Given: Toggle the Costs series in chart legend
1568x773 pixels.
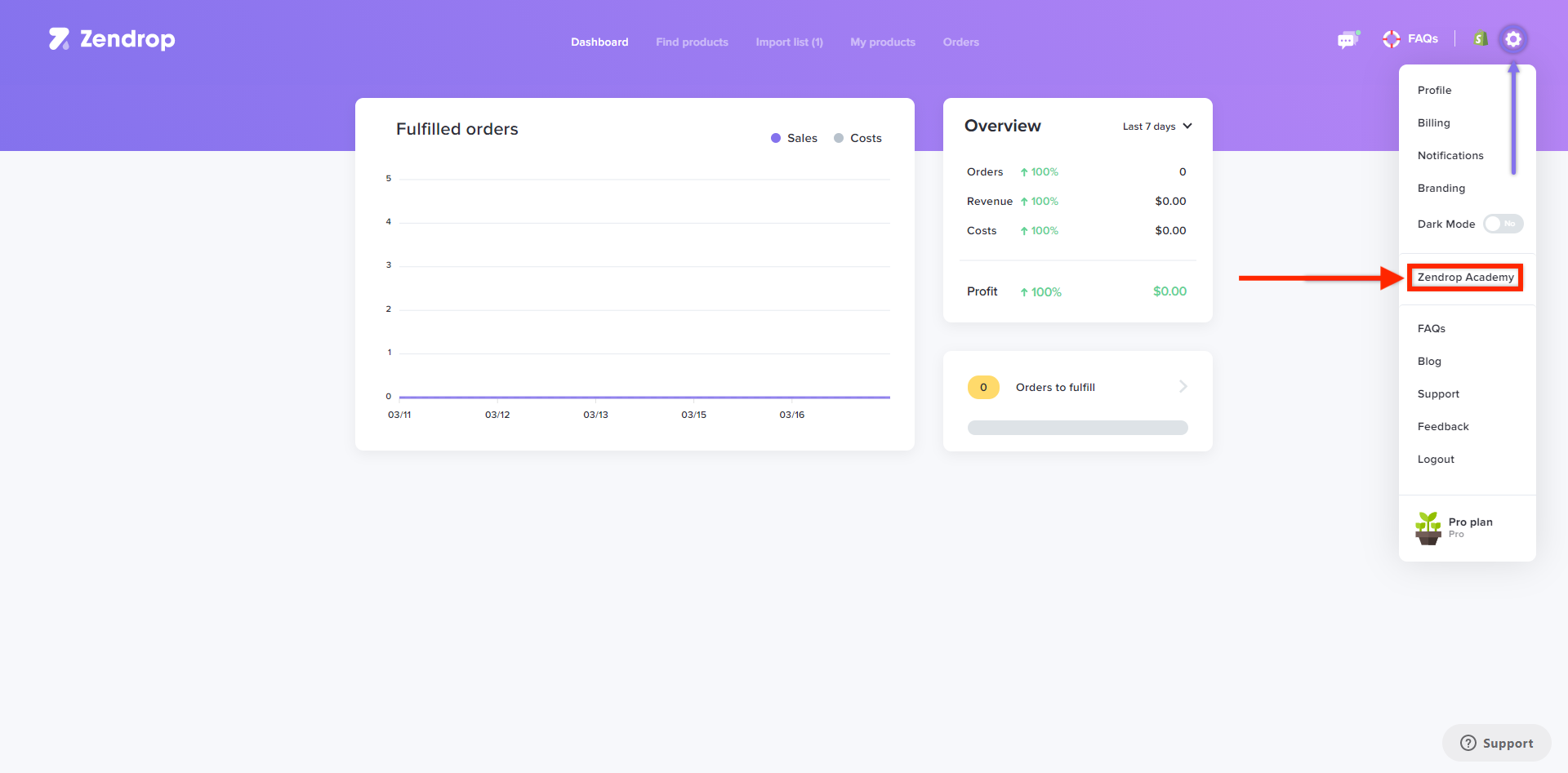Looking at the screenshot, I should (x=857, y=138).
